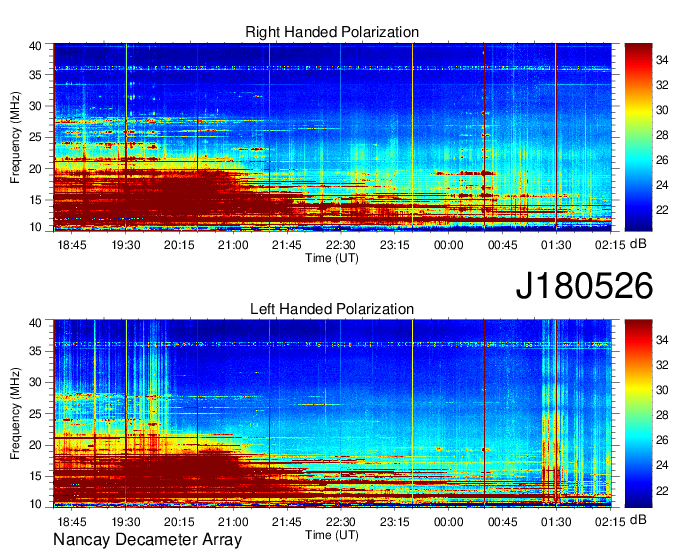Click the 21:45 tick on lower time axis
This screenshot has height=552, width=680.
[x=287, y=522]
